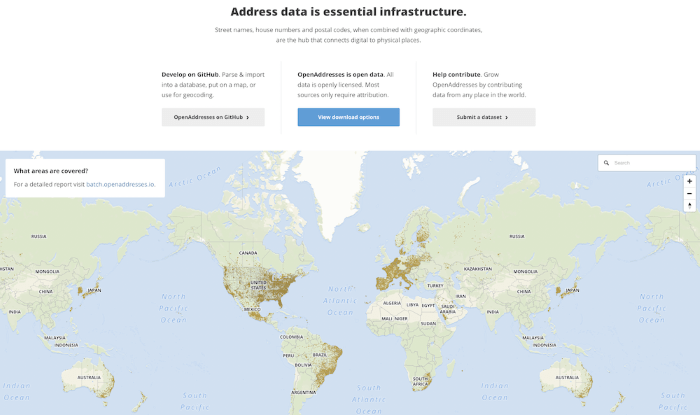Click the ARGENTINA map label

pyautogui.click(x=304, y=393)
